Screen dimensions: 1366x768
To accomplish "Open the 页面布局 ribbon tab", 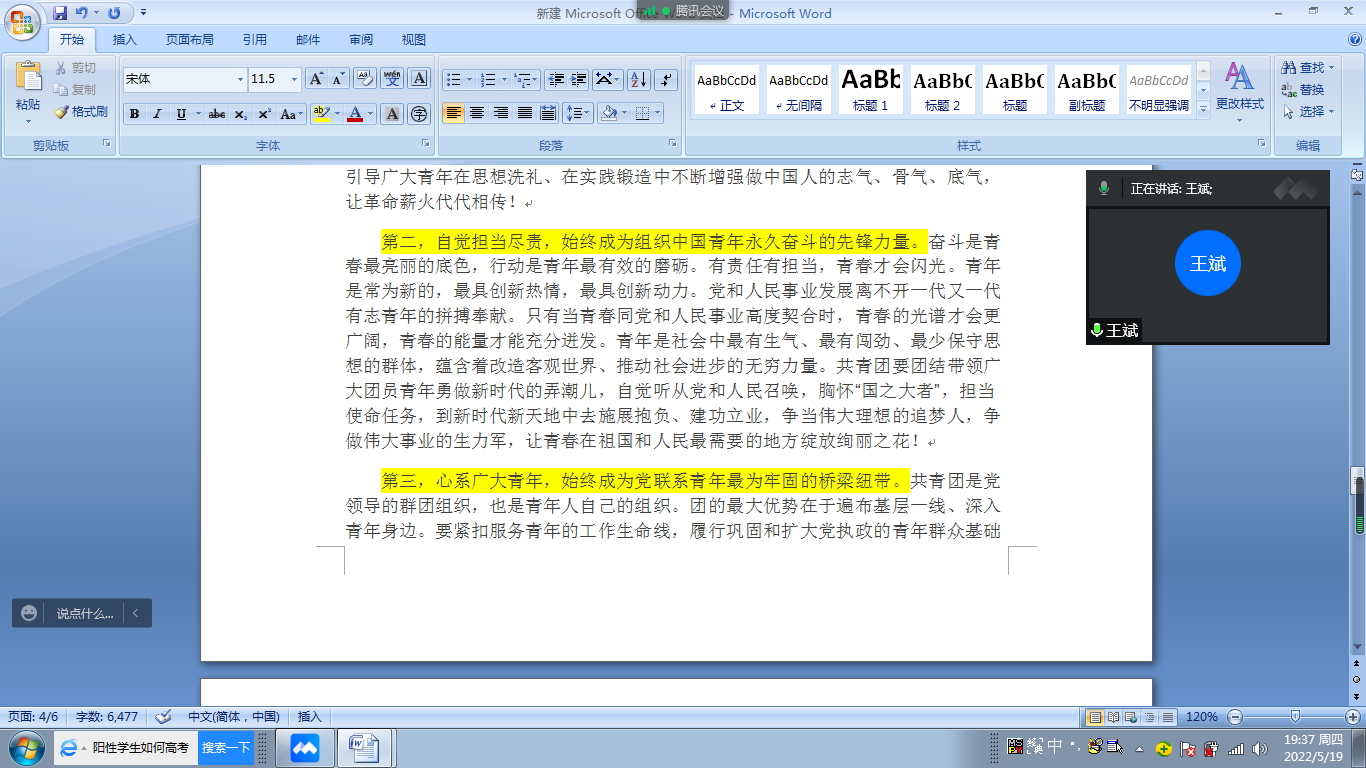I will pos(190,40).
